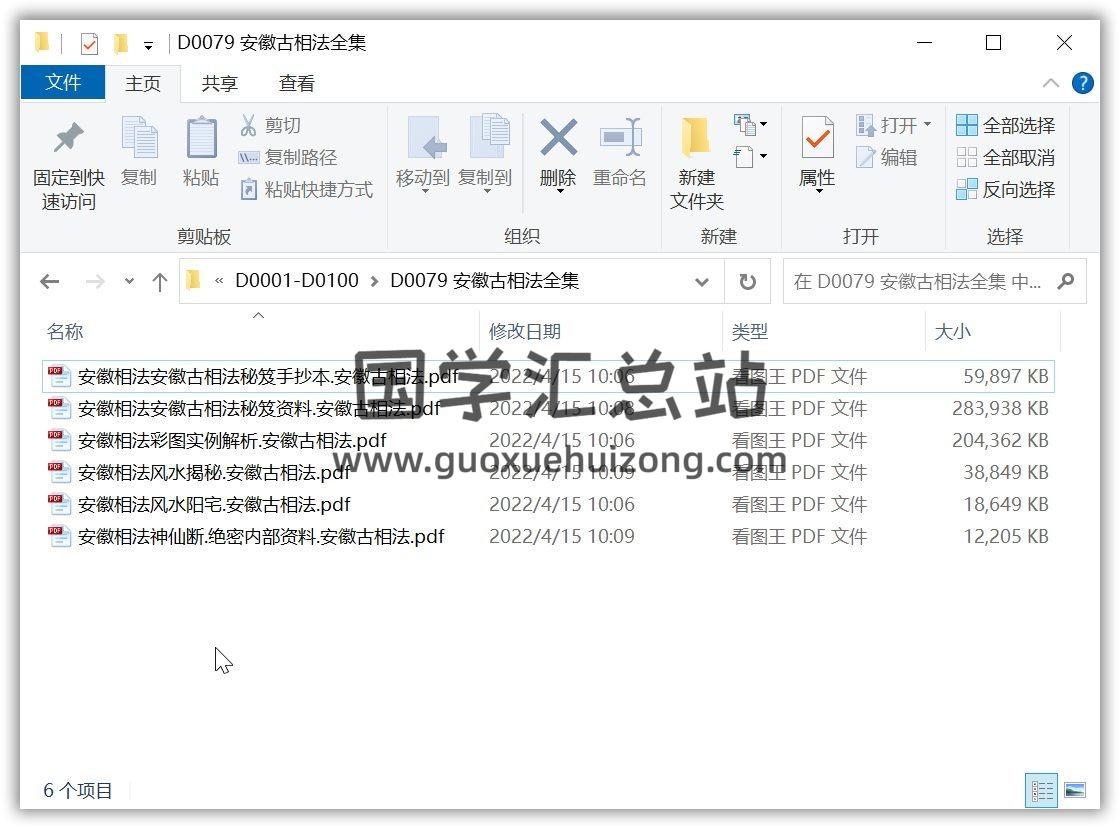Click the search magnifier icon
Image resolution: width=1120 pixels, height=829 pixels.
click(x=1066, y=281)
